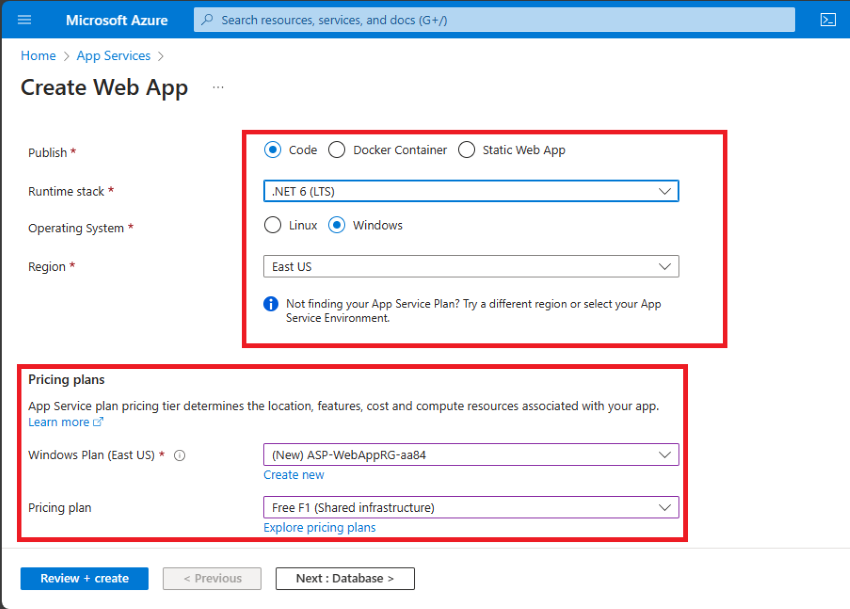This screenshot has height=609, width=850.
Task: Go to Home via breadcrumb
Action: click(37, 55)
